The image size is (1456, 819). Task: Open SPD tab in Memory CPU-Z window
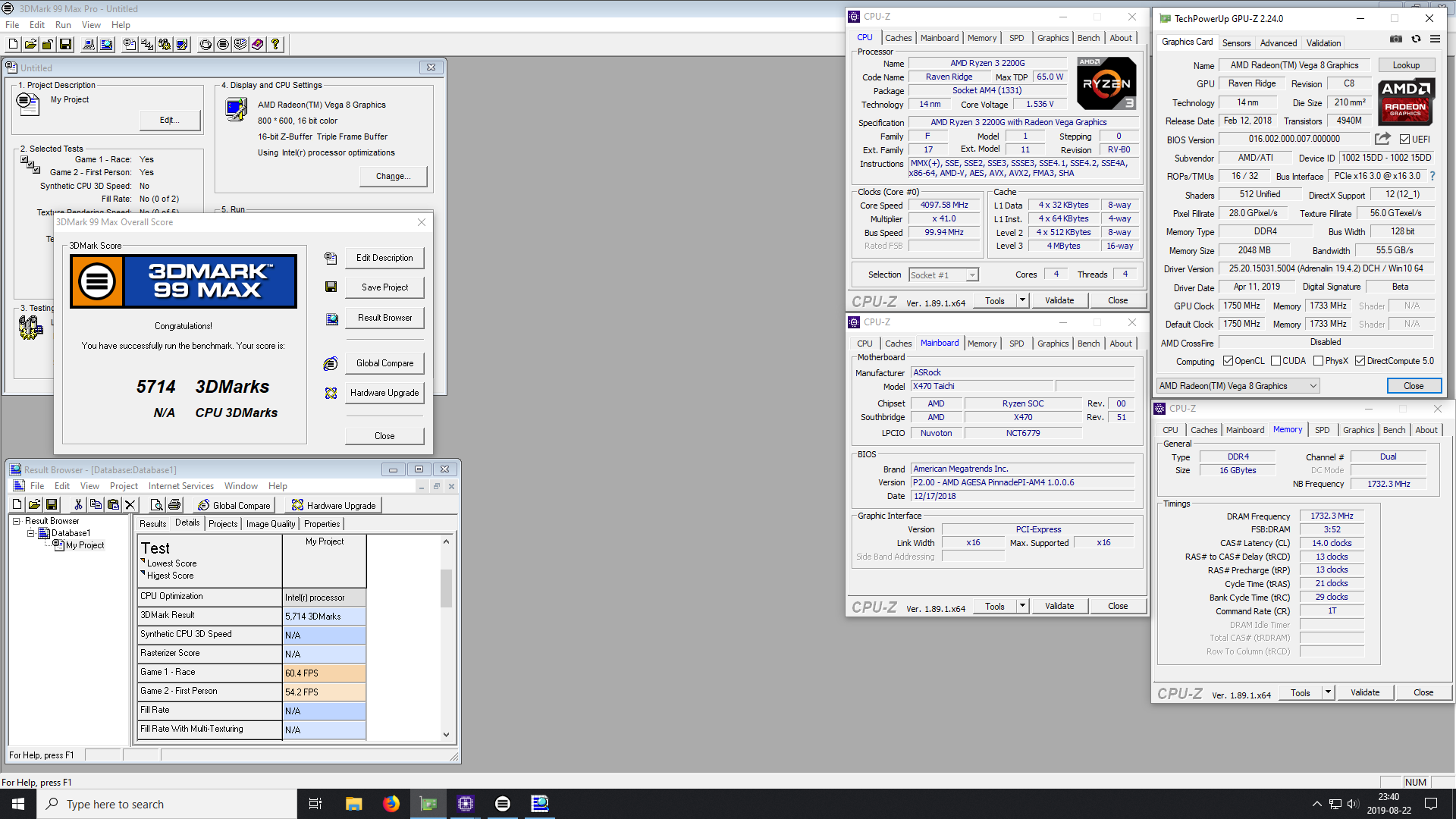1322,430
